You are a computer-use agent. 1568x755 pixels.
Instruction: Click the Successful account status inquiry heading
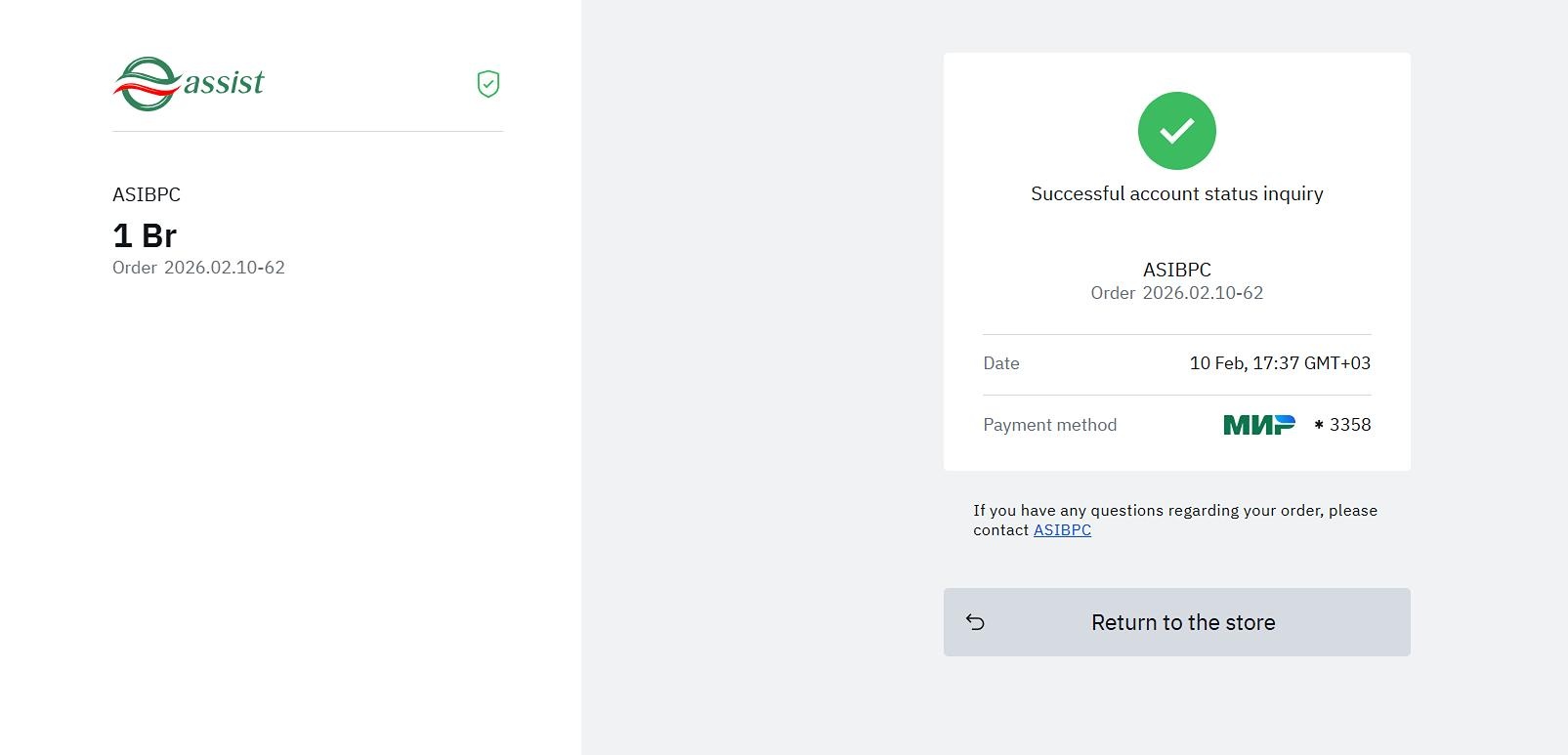(1176, 193)
